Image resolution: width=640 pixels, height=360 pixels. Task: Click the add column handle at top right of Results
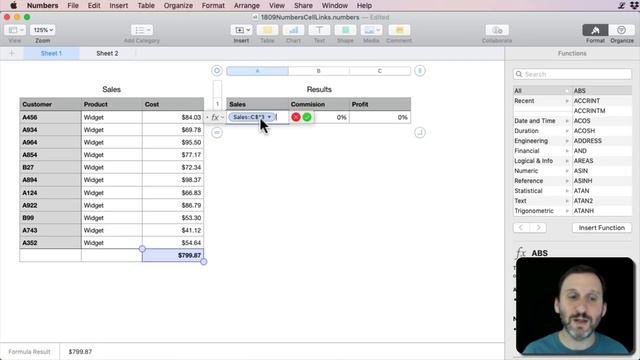tap(420, 71)
